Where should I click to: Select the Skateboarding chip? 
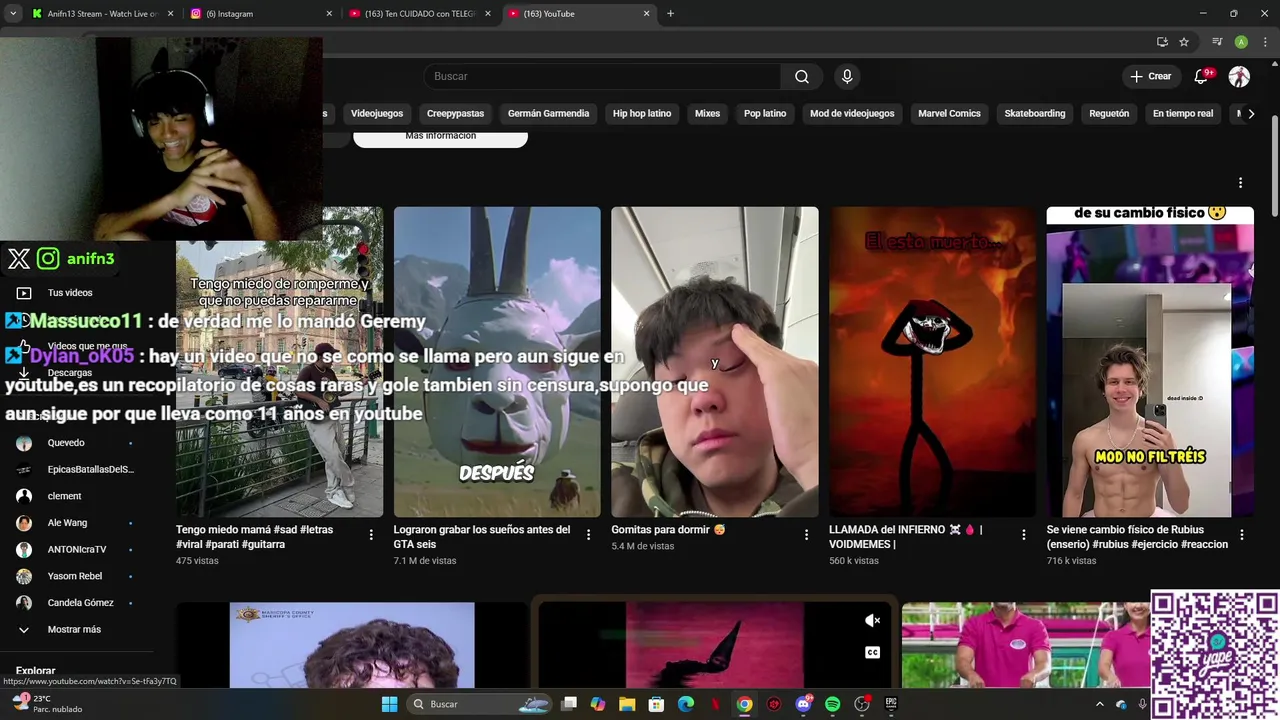(x=1035, y=114)
